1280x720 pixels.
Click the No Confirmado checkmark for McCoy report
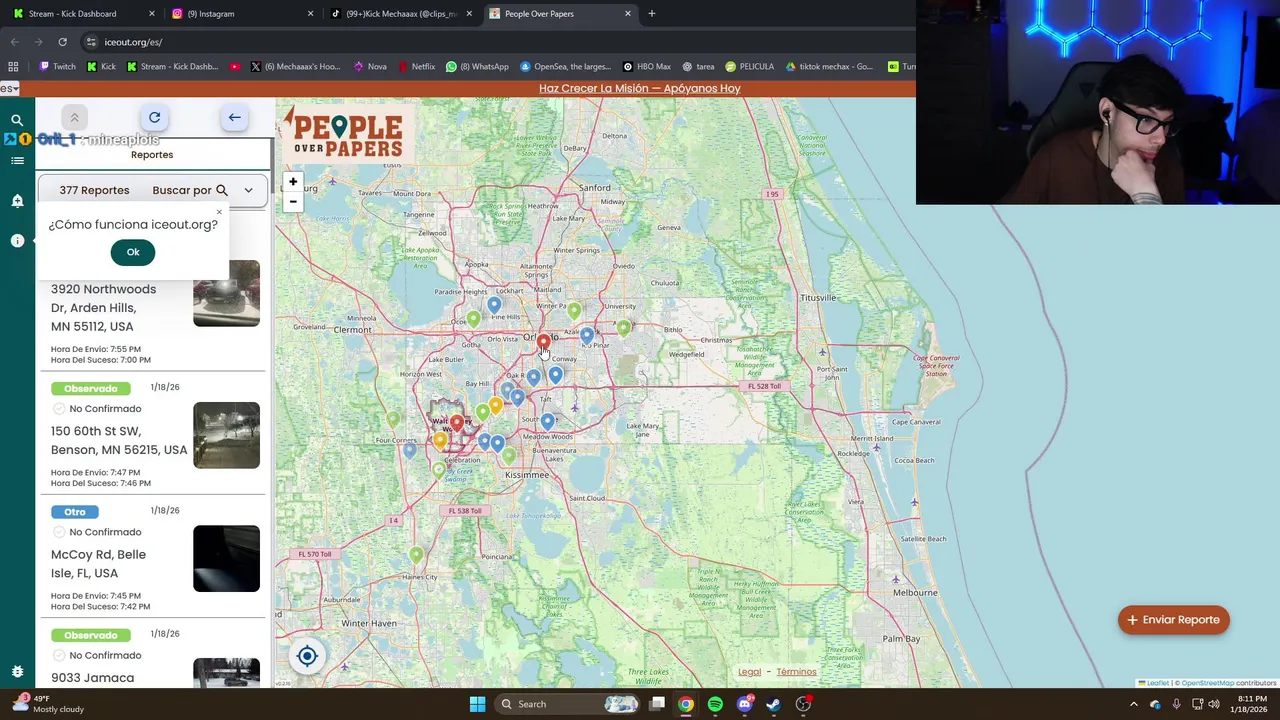point(58,532)
